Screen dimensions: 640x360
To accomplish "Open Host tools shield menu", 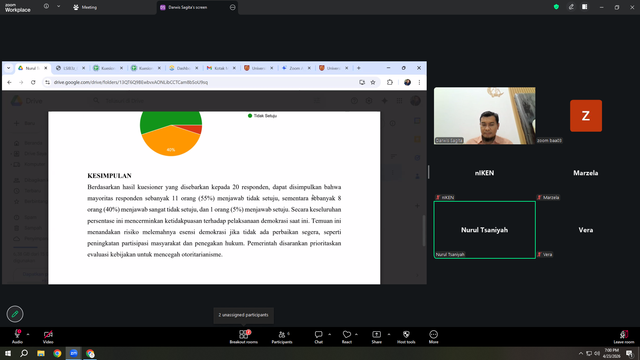I will (x=406, y=336).
